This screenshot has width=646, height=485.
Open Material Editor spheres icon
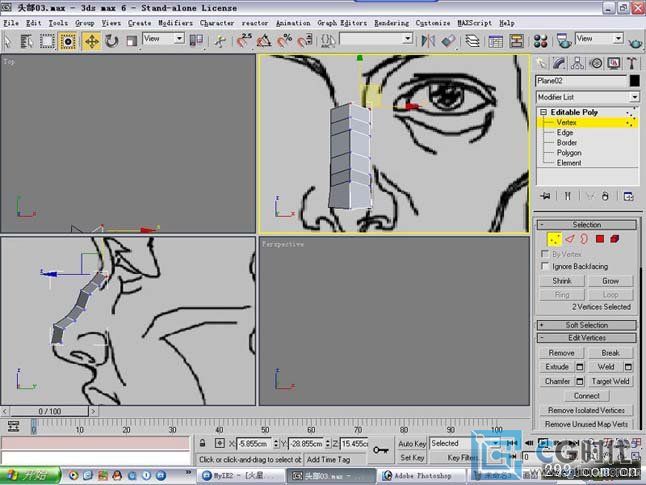pos(540,41)
